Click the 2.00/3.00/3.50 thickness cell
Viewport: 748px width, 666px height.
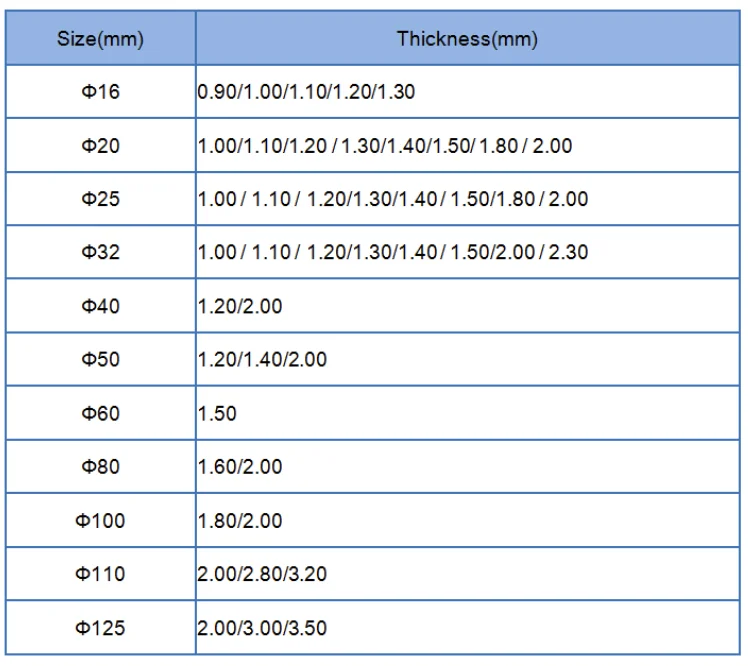(262, 629)
